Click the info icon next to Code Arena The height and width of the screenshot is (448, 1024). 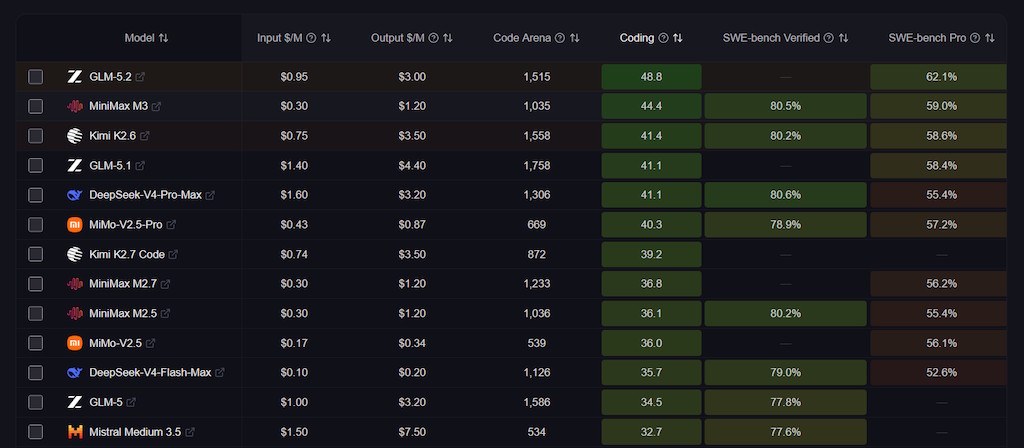[560, 38]
